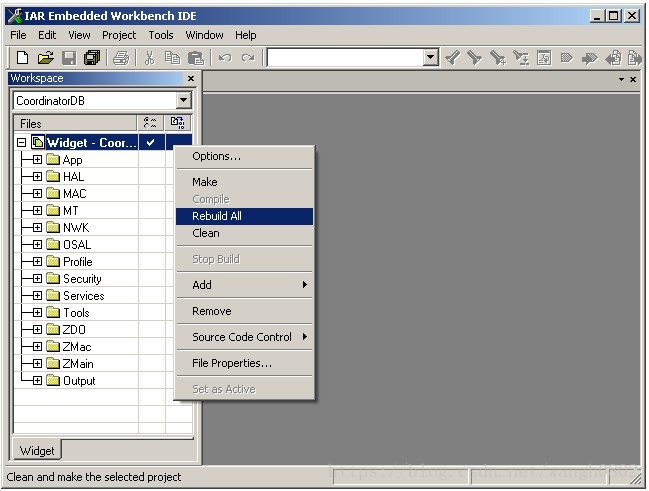Expand the HAL folder
This screenshot has height=491, width=649.
tap(37, 177)
